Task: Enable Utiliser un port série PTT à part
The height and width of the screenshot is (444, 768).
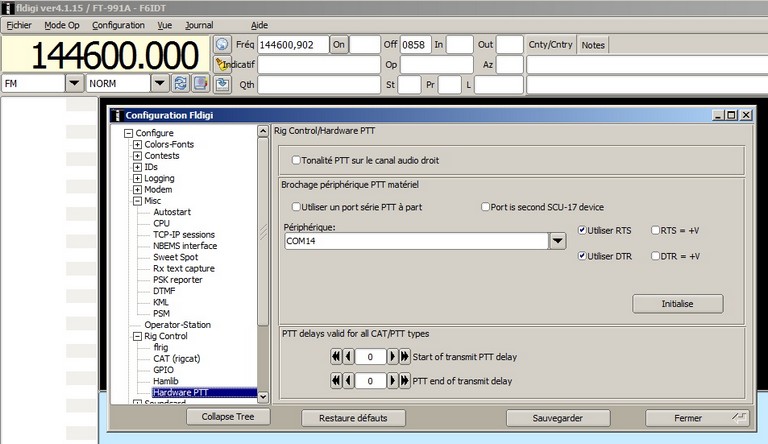Action: (x=296, y=207)
